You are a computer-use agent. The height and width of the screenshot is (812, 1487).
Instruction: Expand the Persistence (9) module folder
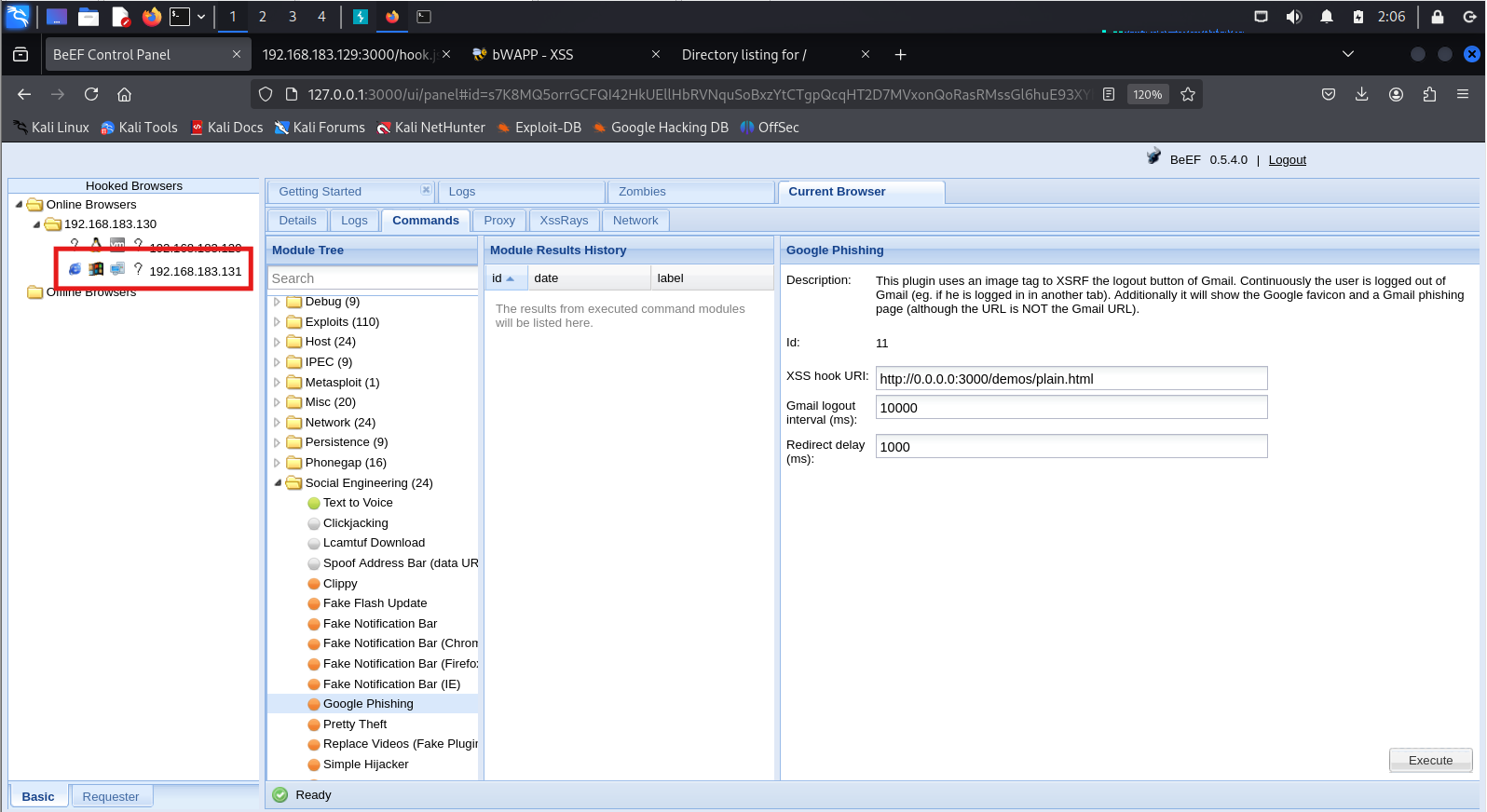coord(277,442)
